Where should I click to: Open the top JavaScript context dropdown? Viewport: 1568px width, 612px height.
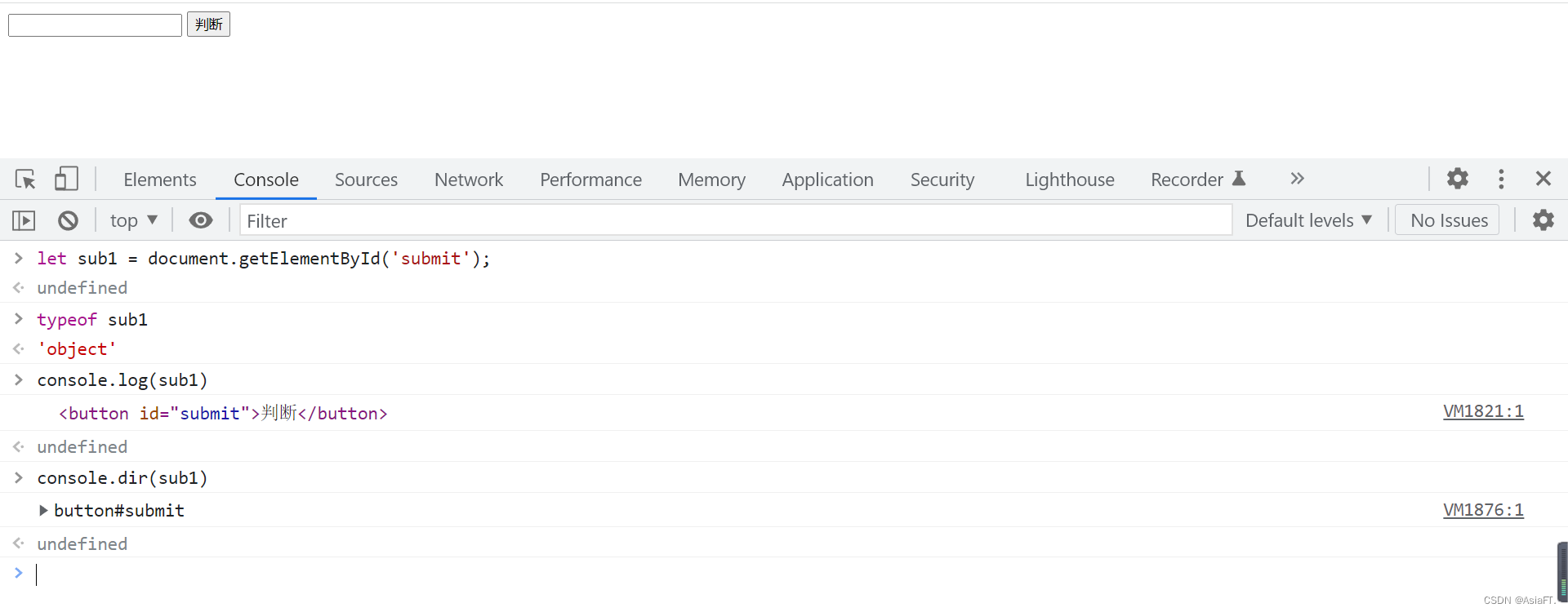point(133,220)
